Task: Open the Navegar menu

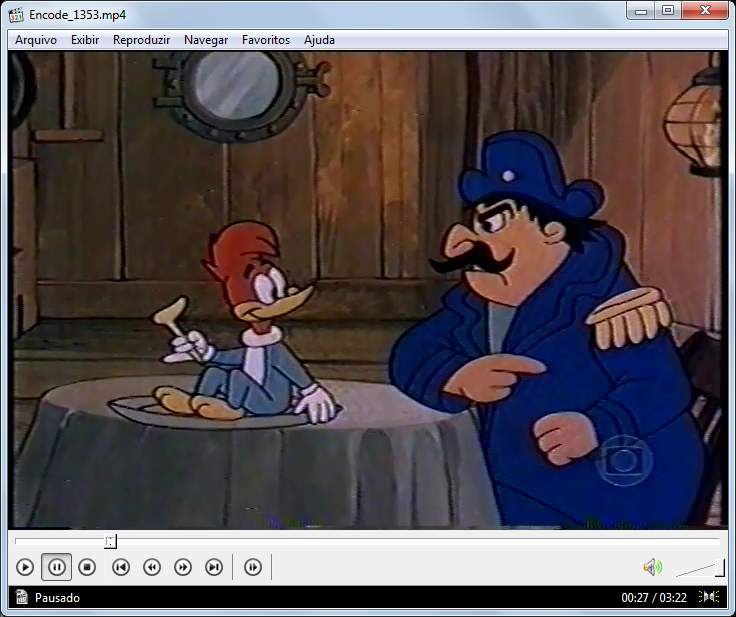Action: click(206, 40)
